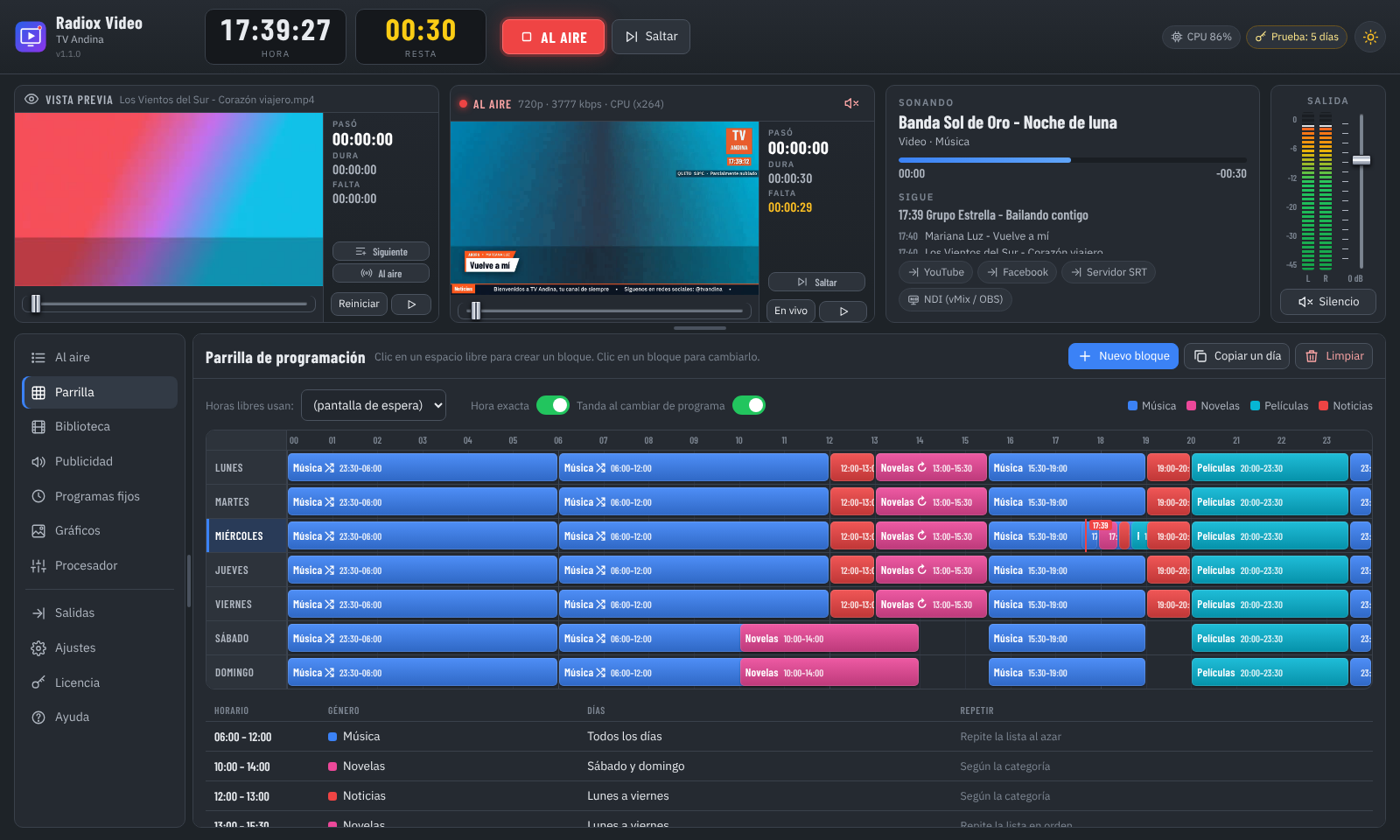The image size is (1400, 840).
Task: Click the Limpiar button
Action: click(1333, 356)
